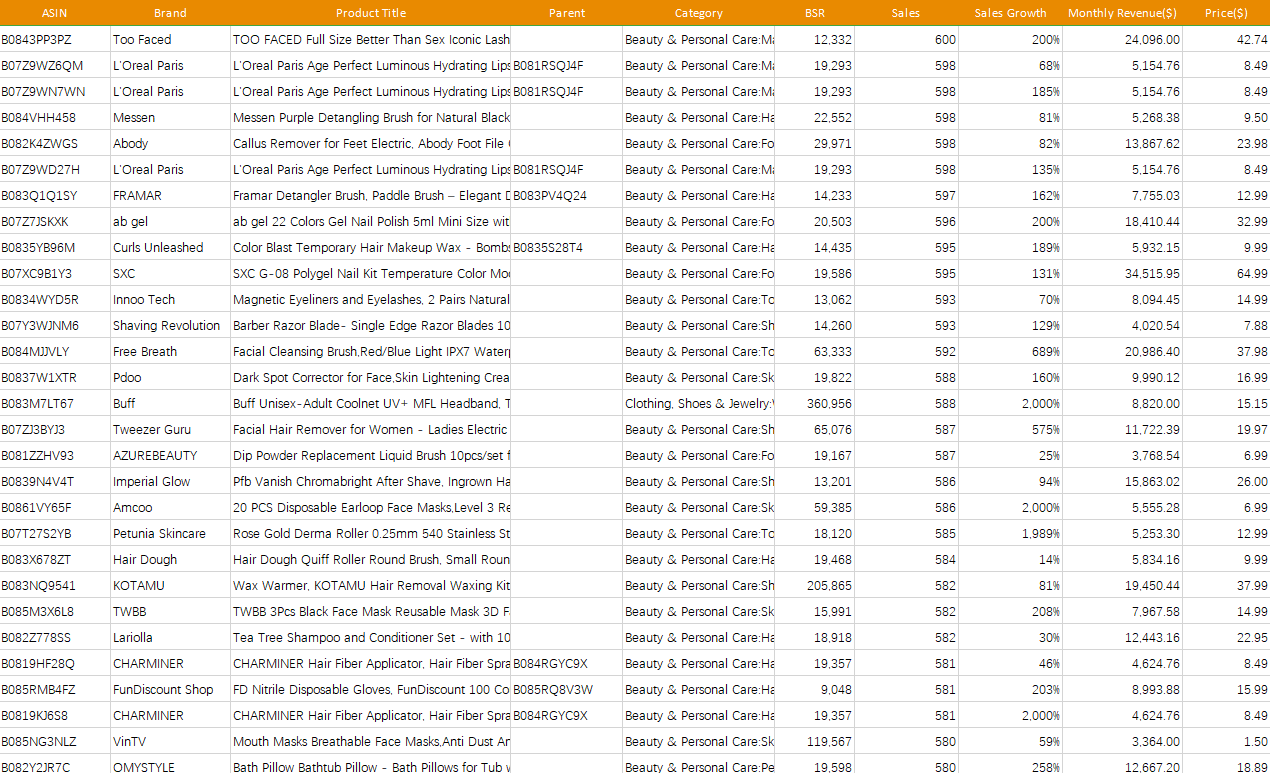
Task: Click the Category column header
Action: pyautogui.click(x=699, y=13)
